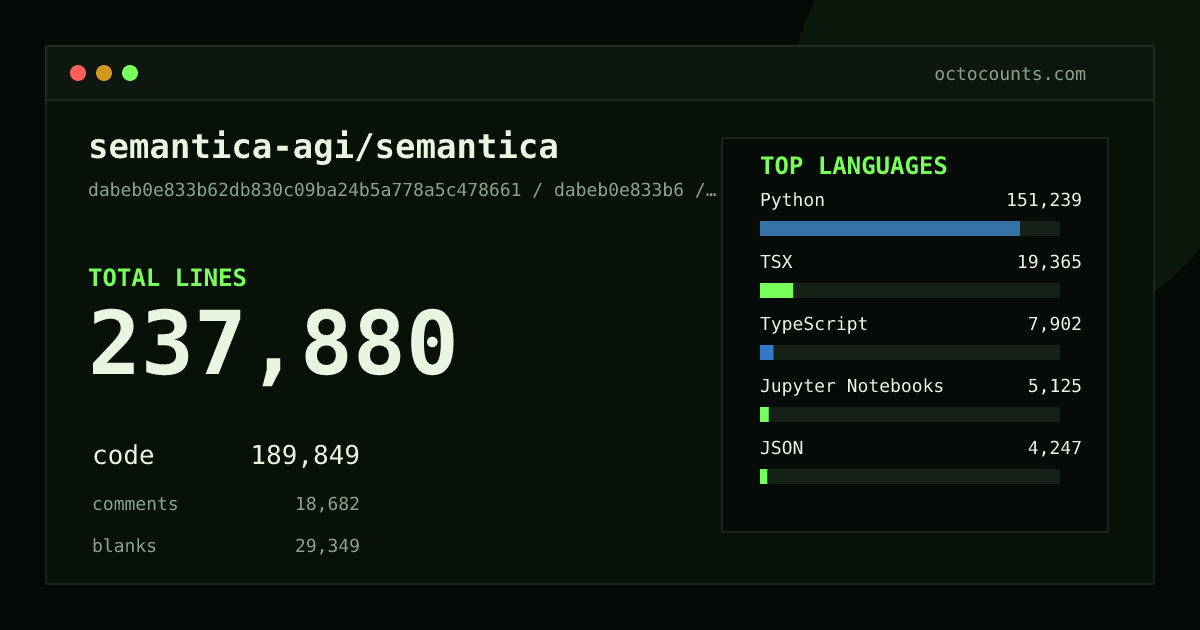Viewport: 1200px width, 630px height.
Task: Click the TSX language label
Action: pos(776,262)
